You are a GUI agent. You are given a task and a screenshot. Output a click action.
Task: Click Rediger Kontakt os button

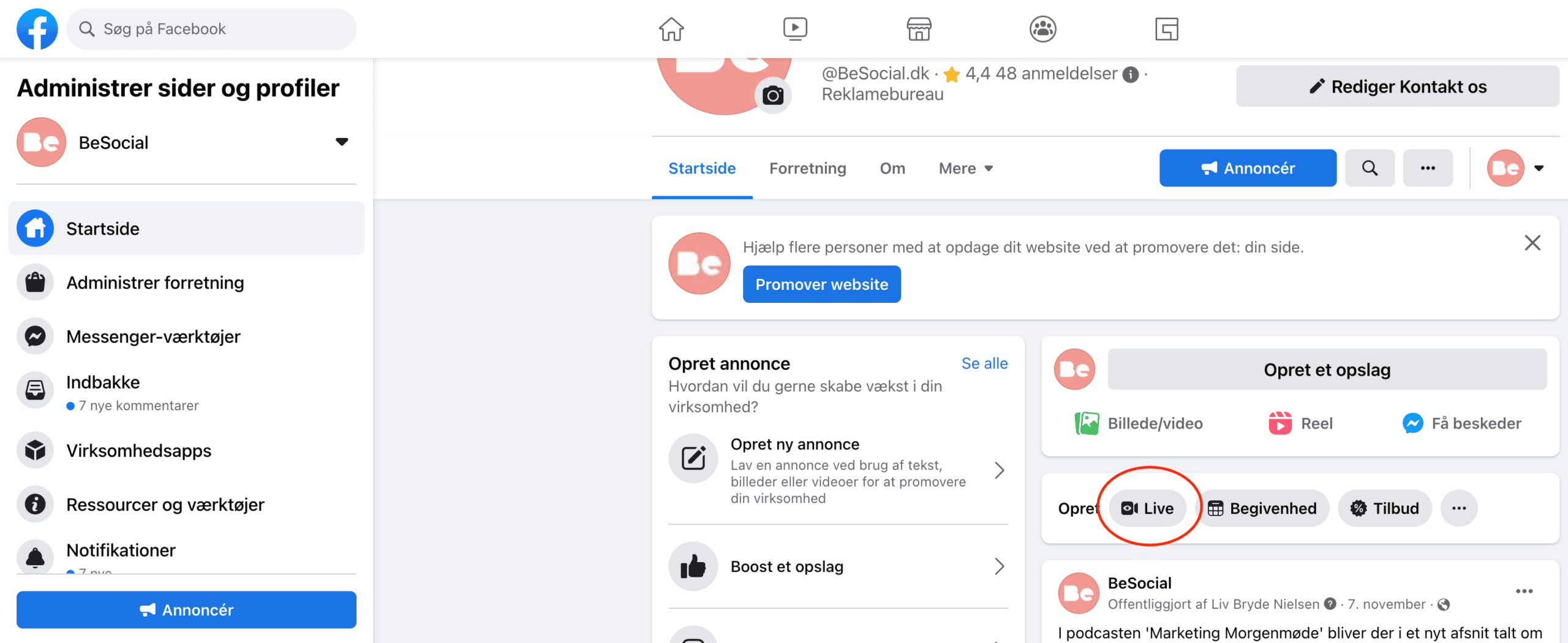pos(1397,86)
